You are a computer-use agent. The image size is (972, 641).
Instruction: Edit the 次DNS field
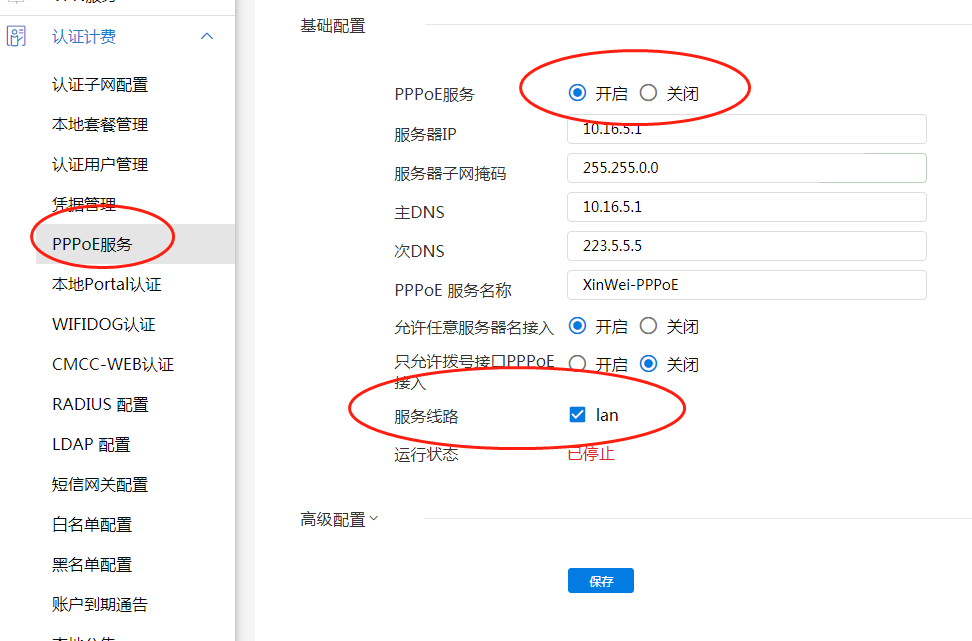746,246
